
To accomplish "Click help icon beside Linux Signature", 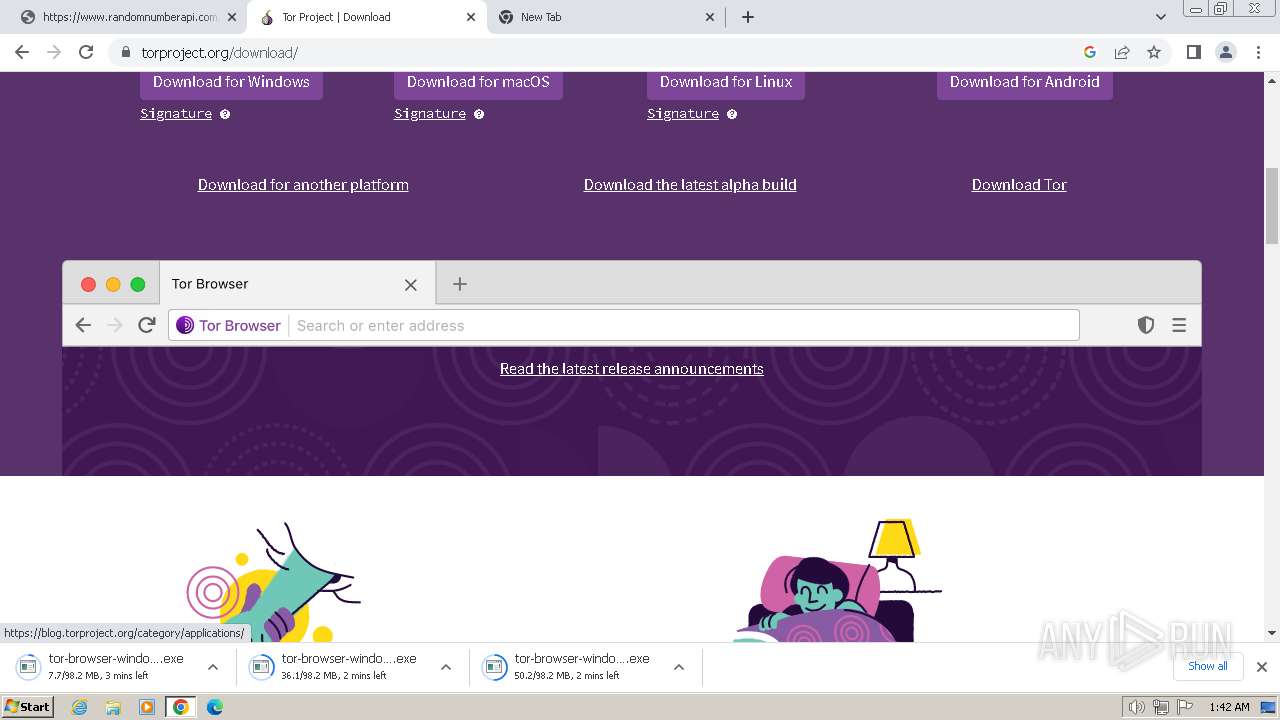I will point(732,114).
